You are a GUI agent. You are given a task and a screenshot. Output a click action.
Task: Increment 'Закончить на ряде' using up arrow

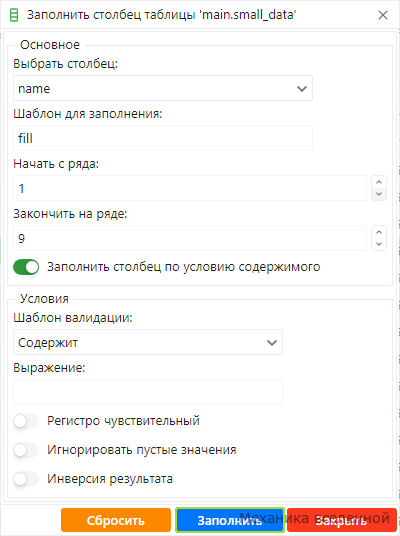pyautogui.click(x=379, y=232)
